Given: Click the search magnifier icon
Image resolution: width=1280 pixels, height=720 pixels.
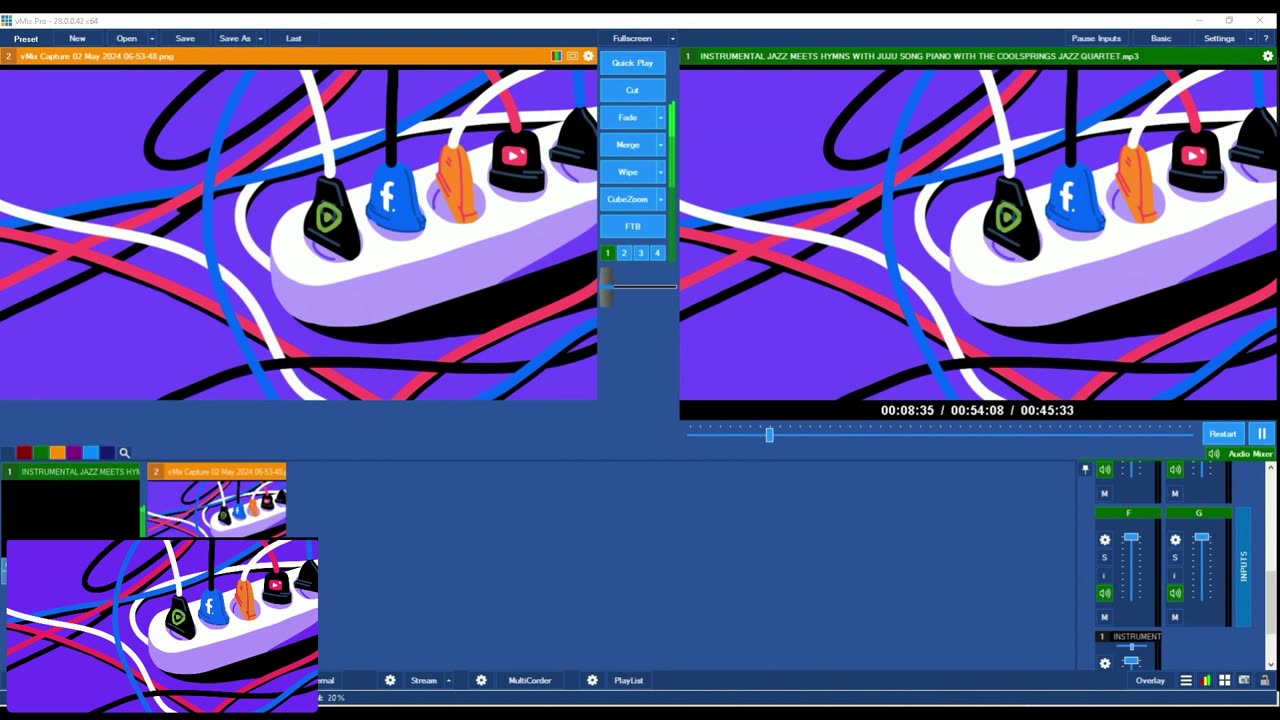Looking at the screenshot, I should (125, 453).
